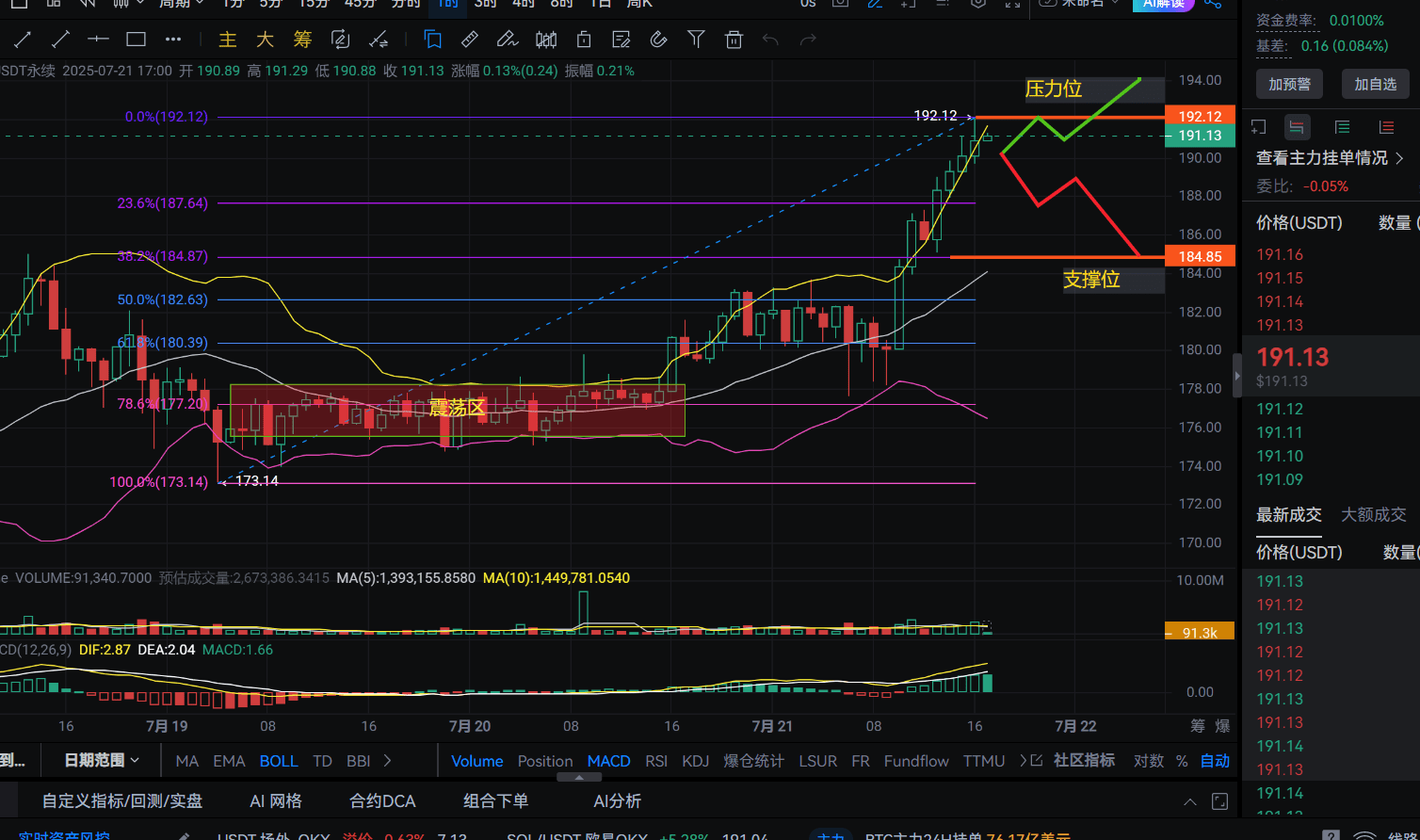The width and height of the screenshot is (1420, 840).
Task: Select green bids-only order book icon
Action: [x=1342, y=127]
